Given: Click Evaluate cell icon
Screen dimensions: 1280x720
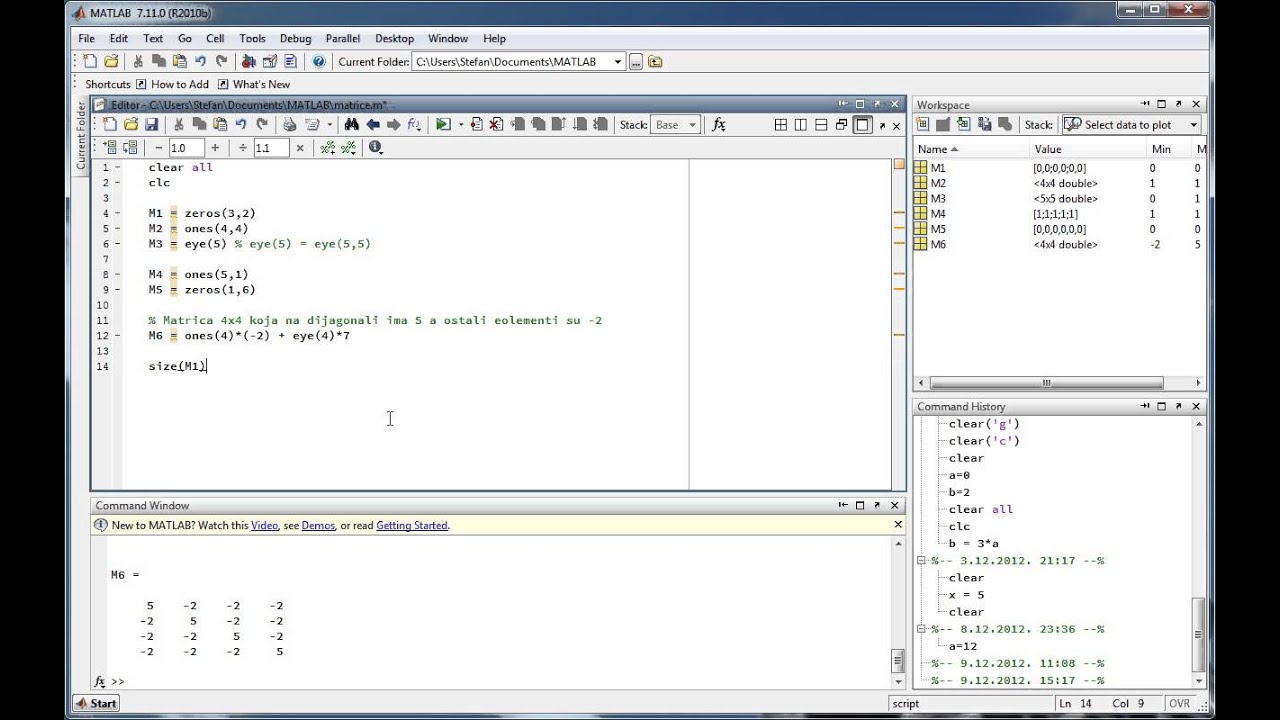Looking at the screenshot, I should pos(110,147).
